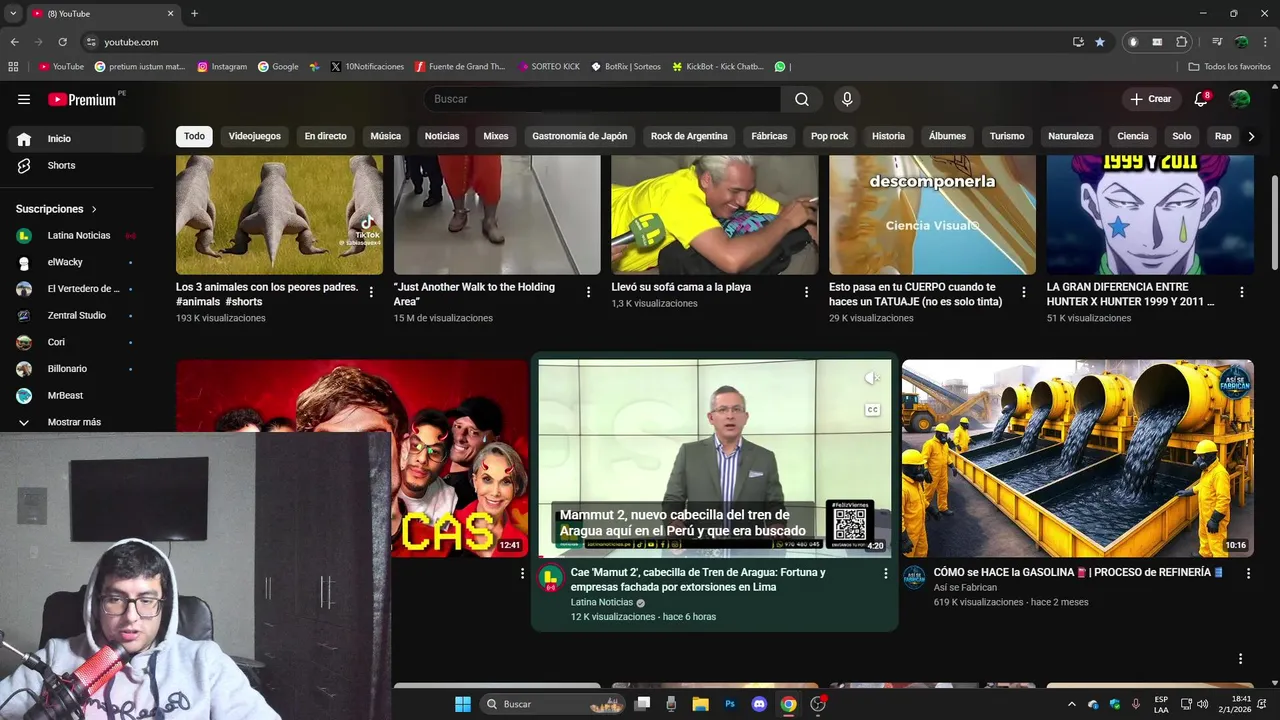Viewport: 1280px width, 720px height.
Task: Select the Música filter chip
Action: 386,136
